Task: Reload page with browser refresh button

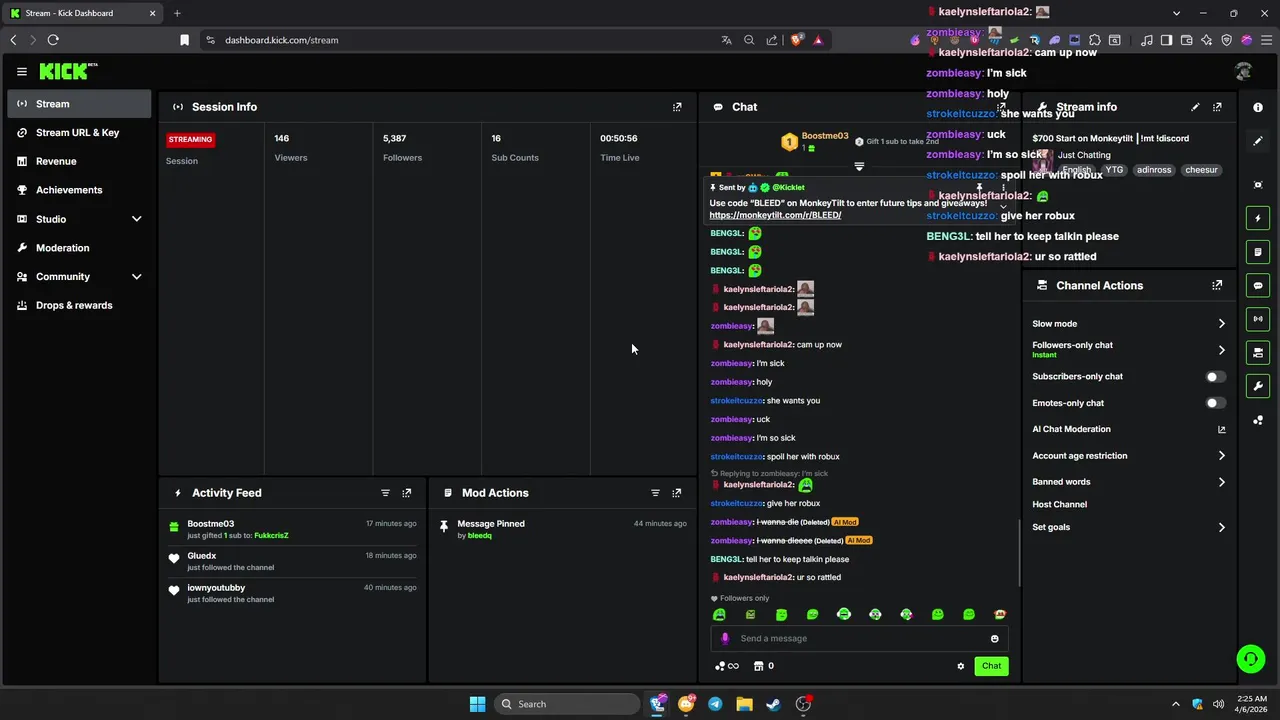Action: (x=53, y=40)
